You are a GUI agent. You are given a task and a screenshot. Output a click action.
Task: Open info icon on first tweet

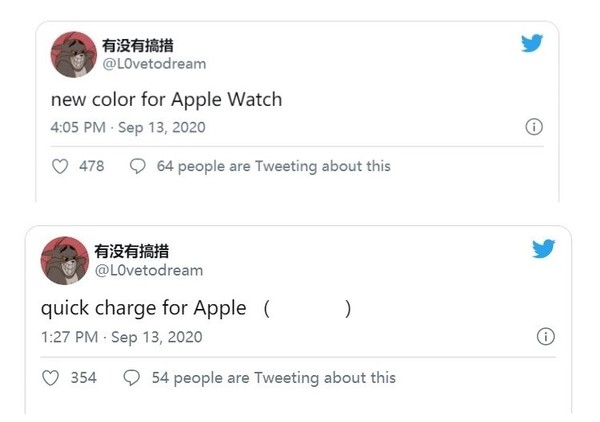pyautogui.click(x=534, y=128)
